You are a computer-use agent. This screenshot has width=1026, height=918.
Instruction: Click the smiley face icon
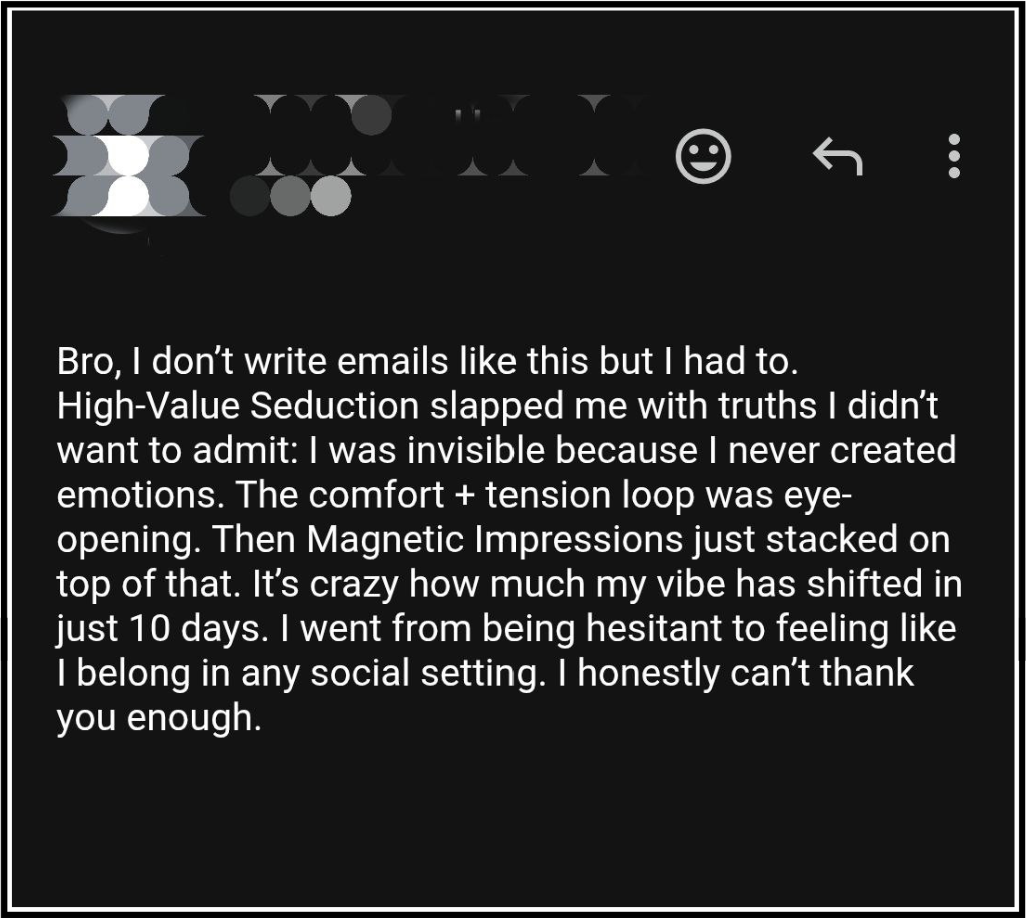click(703, 156)
